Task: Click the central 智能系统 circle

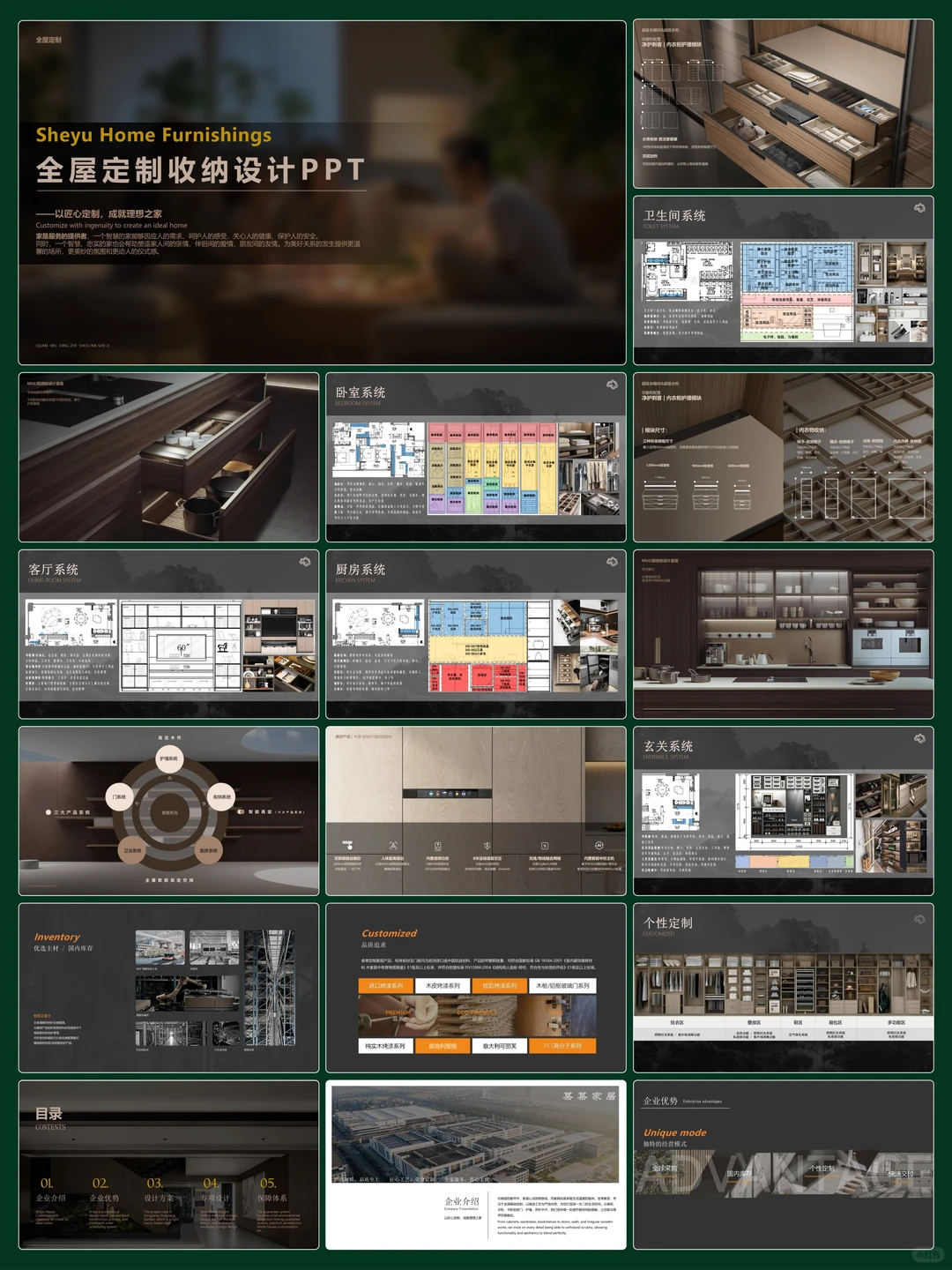Action: [169, 812]
